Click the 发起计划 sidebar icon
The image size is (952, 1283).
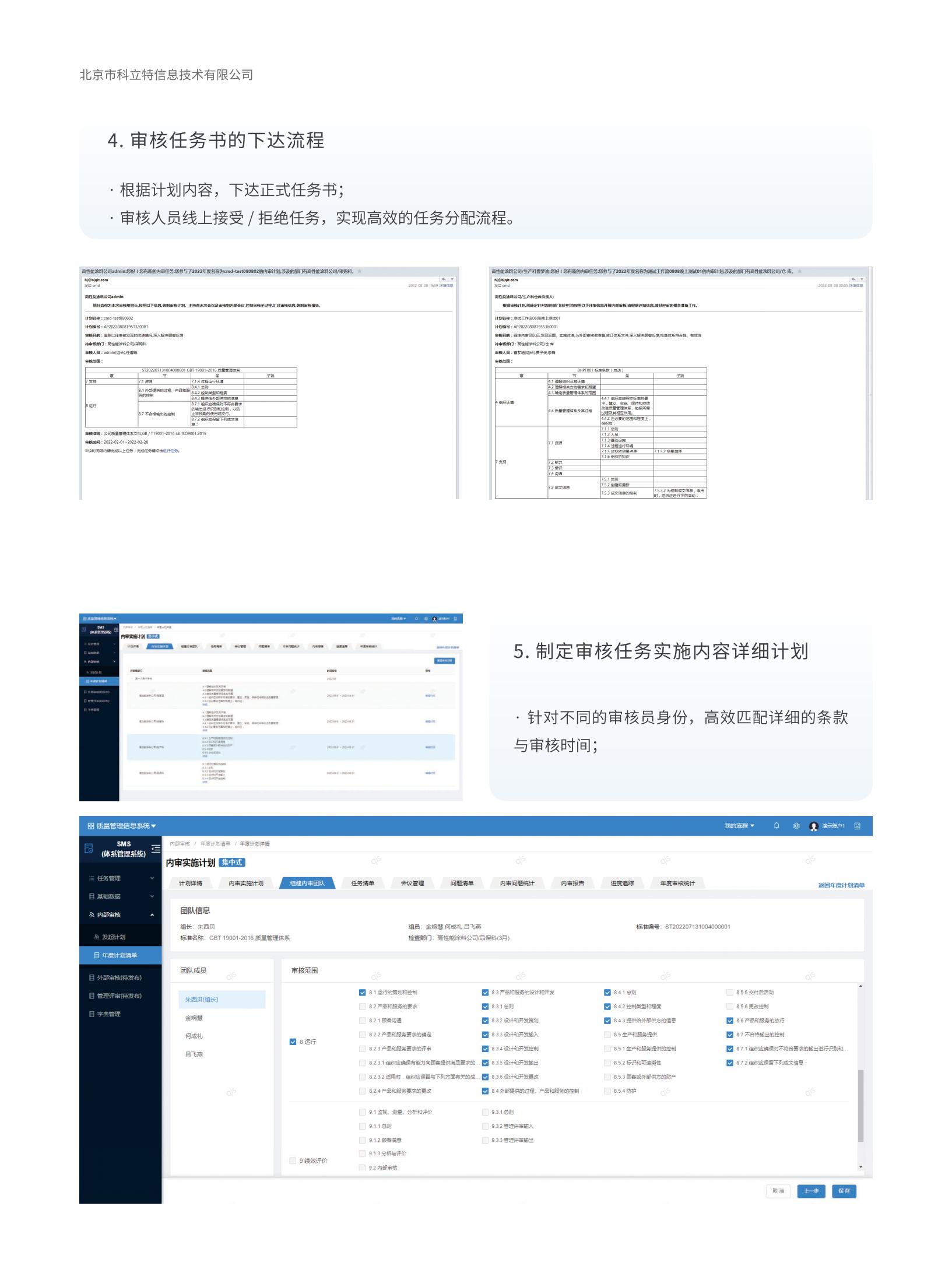click(x=97, y=937)
